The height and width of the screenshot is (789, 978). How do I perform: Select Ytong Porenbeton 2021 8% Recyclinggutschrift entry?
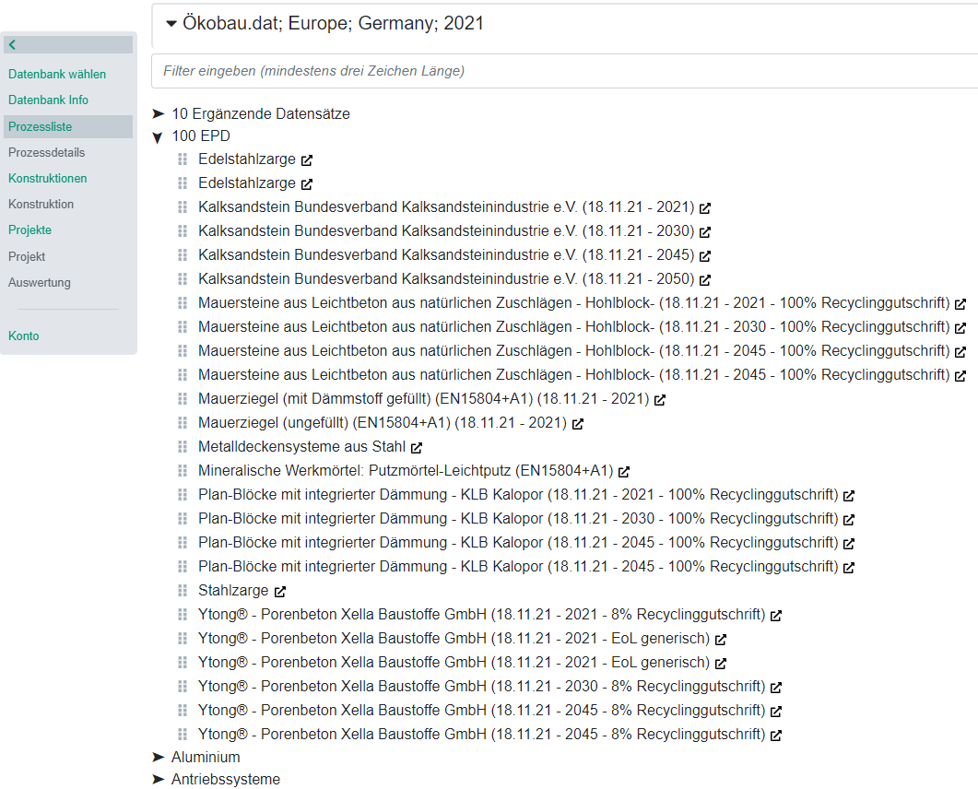pyautogui.click(x=482, y=614)
